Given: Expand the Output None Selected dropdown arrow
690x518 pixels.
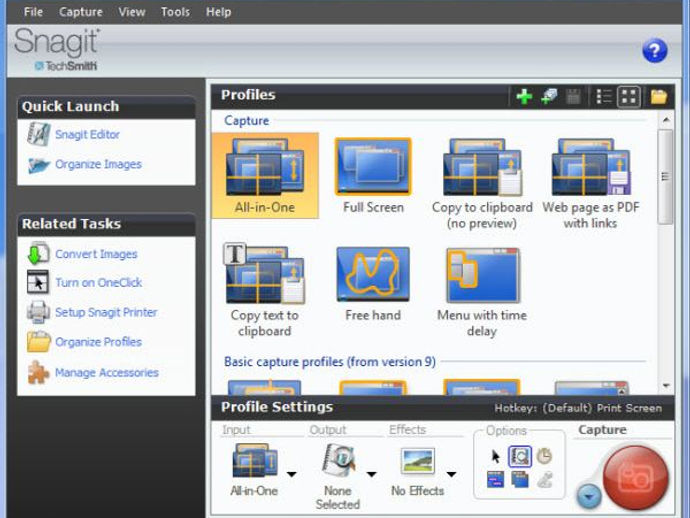Looking at the screenshot, I should (372, 474).
